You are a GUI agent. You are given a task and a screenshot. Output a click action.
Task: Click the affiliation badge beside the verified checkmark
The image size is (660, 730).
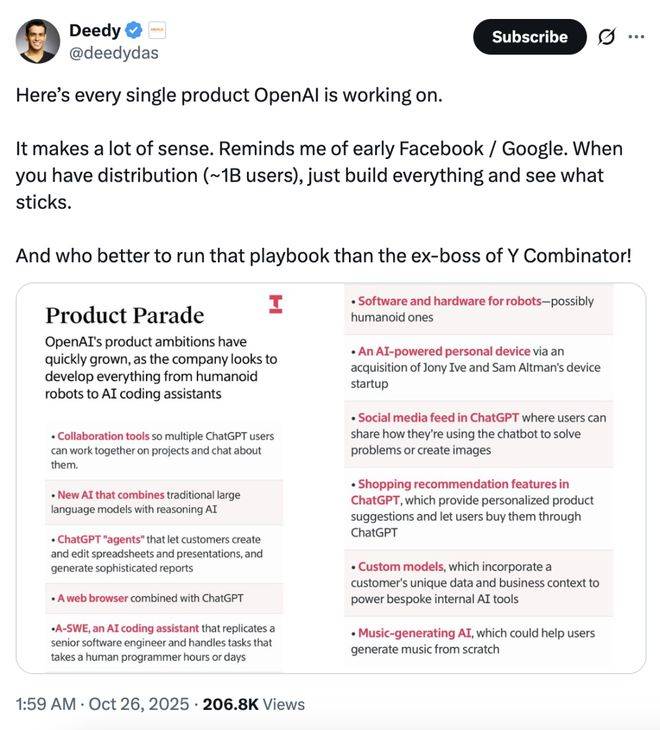(157, 31)
